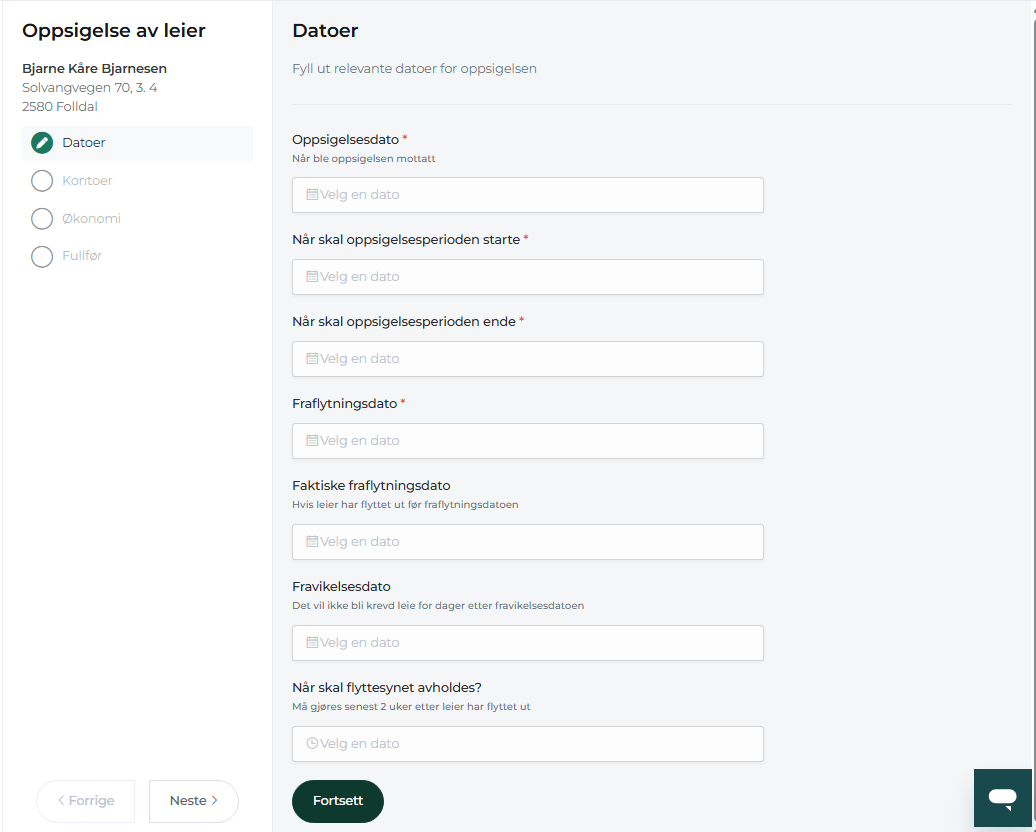Click postal text 2580 Folldal

(x=60, y=107)
